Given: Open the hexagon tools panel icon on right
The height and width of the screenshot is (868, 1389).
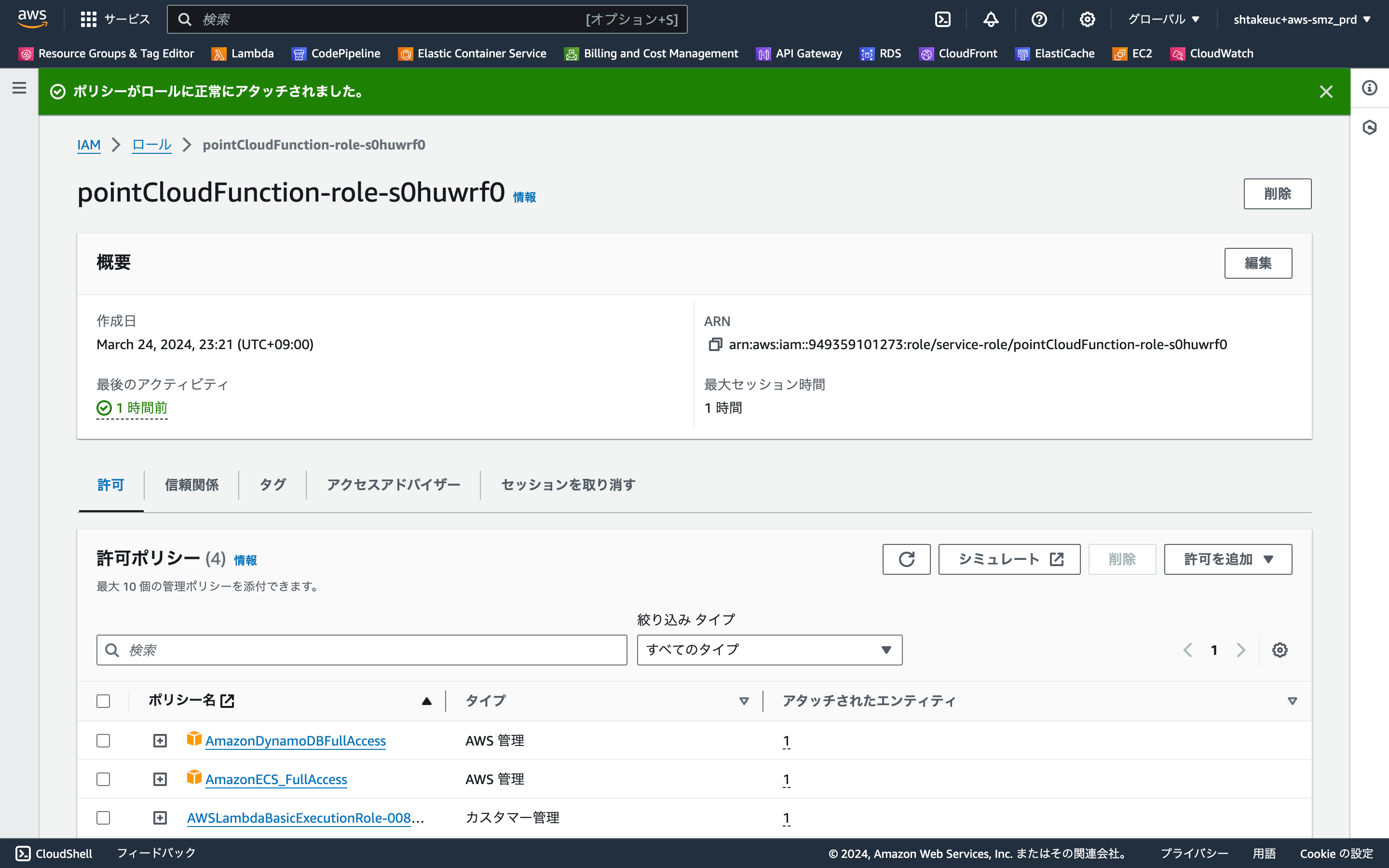Looking at the screenshot, I should click(1370, 127).
